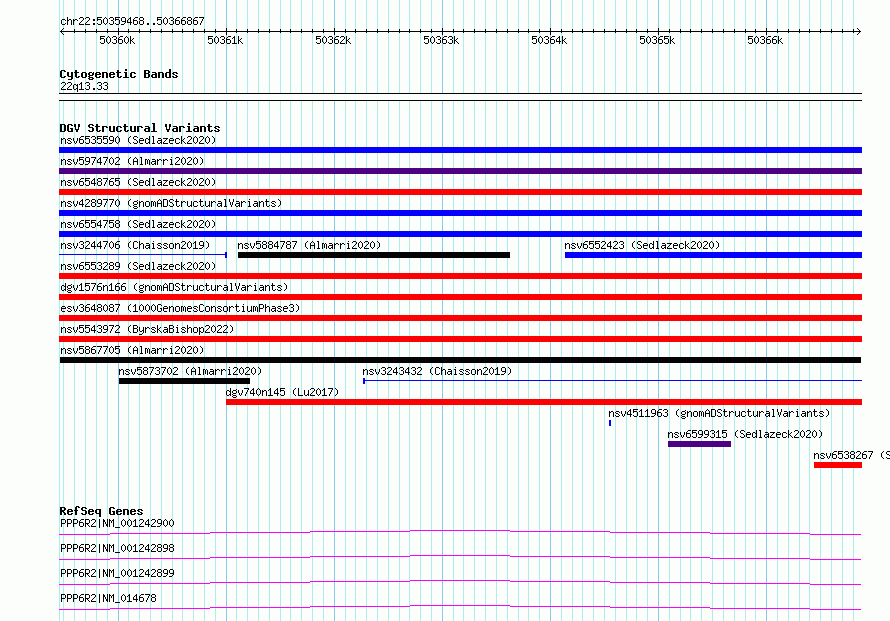Click the Cytogenetic Bands track title
This screenshot has height=621, width=890.
(x=119, y=74)
